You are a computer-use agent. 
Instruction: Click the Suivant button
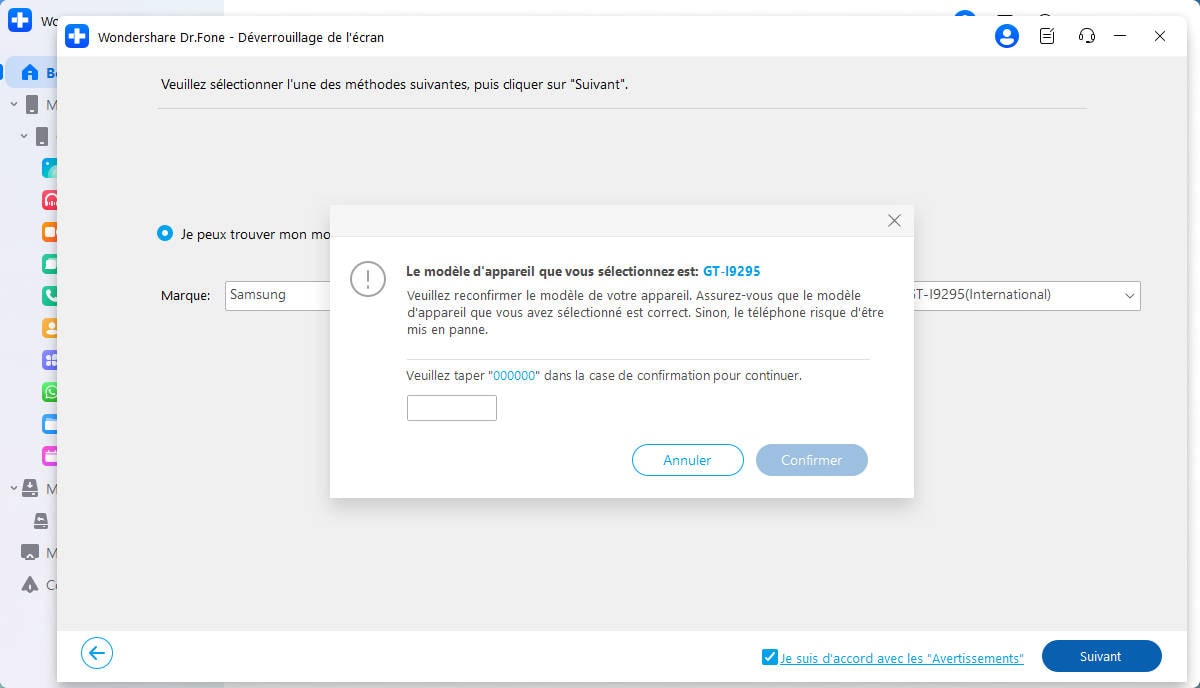(1101, 656)
